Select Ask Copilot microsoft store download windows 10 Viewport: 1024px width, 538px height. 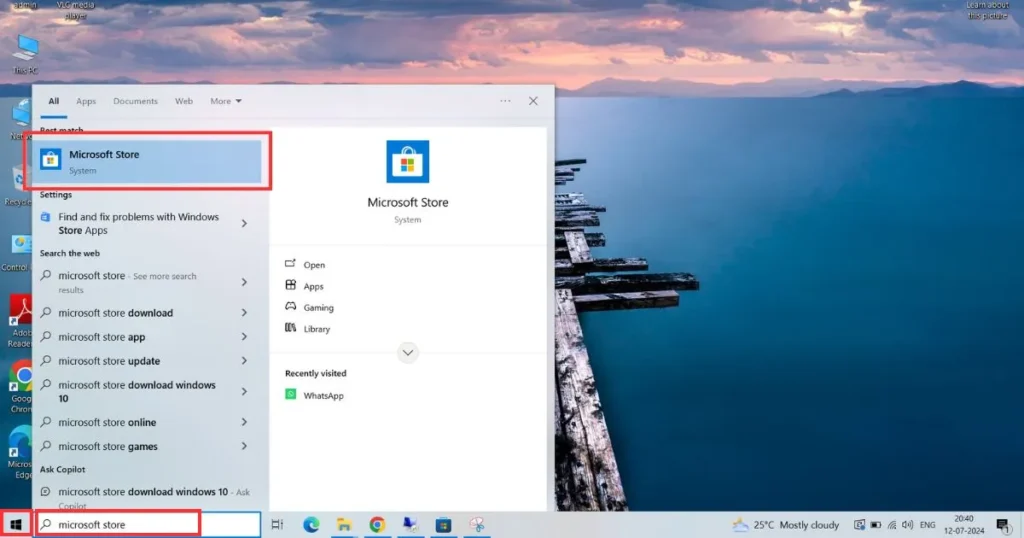tap(148, 498)
